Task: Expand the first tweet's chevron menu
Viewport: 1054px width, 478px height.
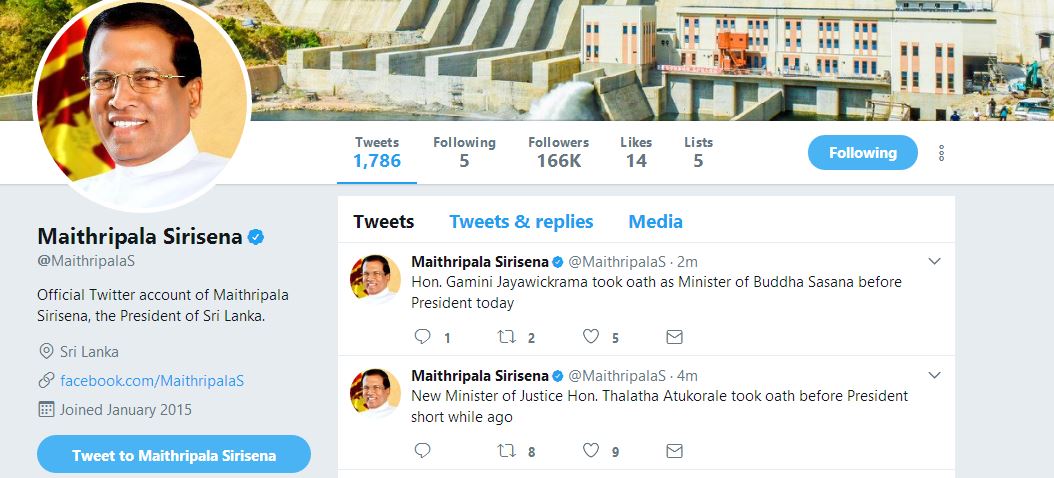Action: coord(934,261)
